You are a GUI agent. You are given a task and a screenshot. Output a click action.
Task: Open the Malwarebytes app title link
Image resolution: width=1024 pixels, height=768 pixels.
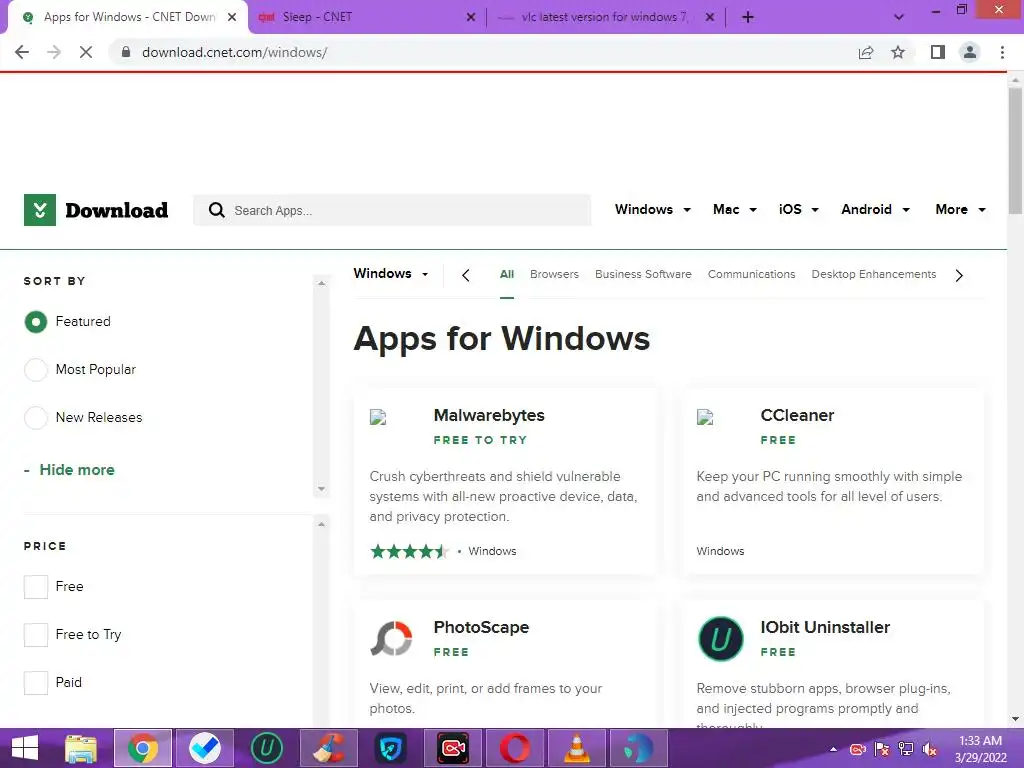point(489,415)
